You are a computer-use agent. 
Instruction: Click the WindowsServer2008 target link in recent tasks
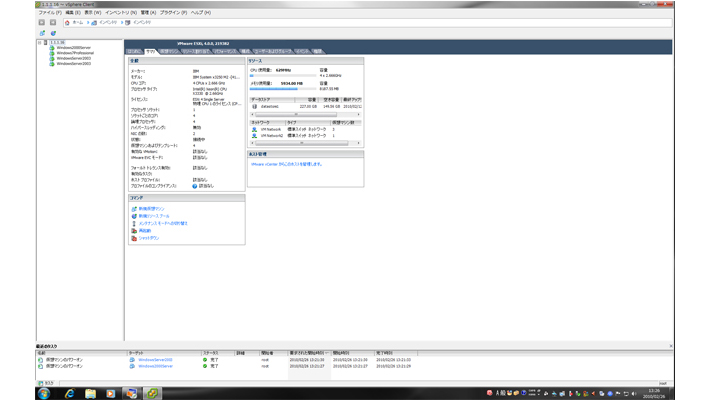(x=155, y=360)
